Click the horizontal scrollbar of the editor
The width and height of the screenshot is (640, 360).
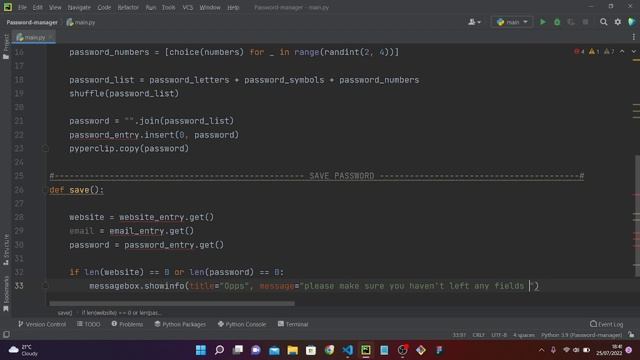coord(172,304)
